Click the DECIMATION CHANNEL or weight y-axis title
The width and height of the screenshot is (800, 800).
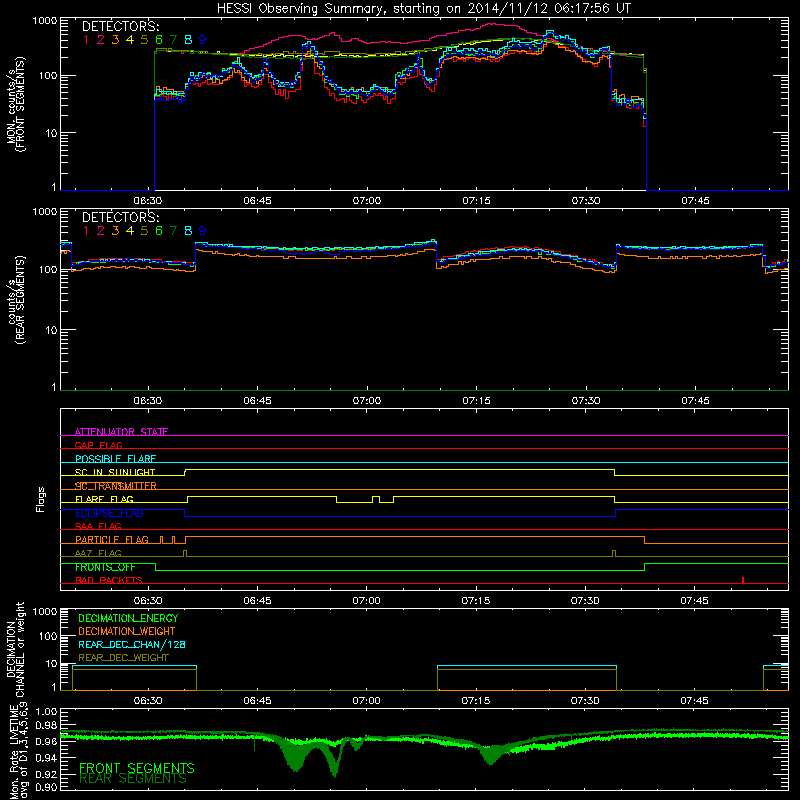[15, 649]
